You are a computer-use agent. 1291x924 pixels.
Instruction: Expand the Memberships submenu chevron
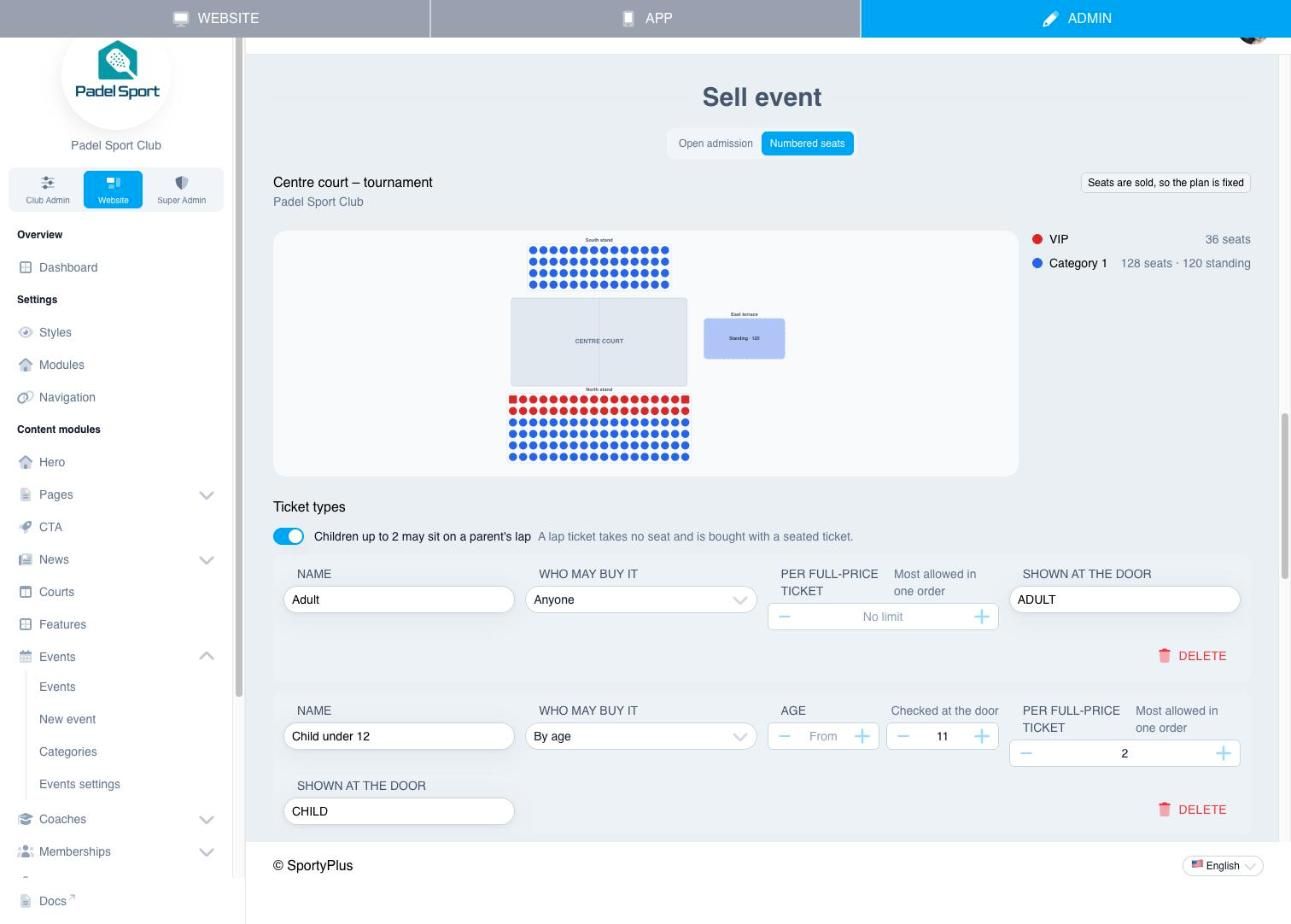click(x=207, y=852)
